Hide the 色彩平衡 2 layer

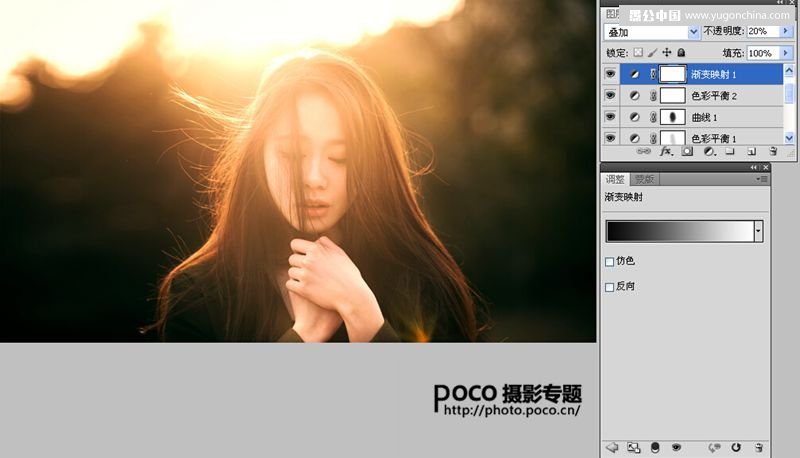(610, 95)
